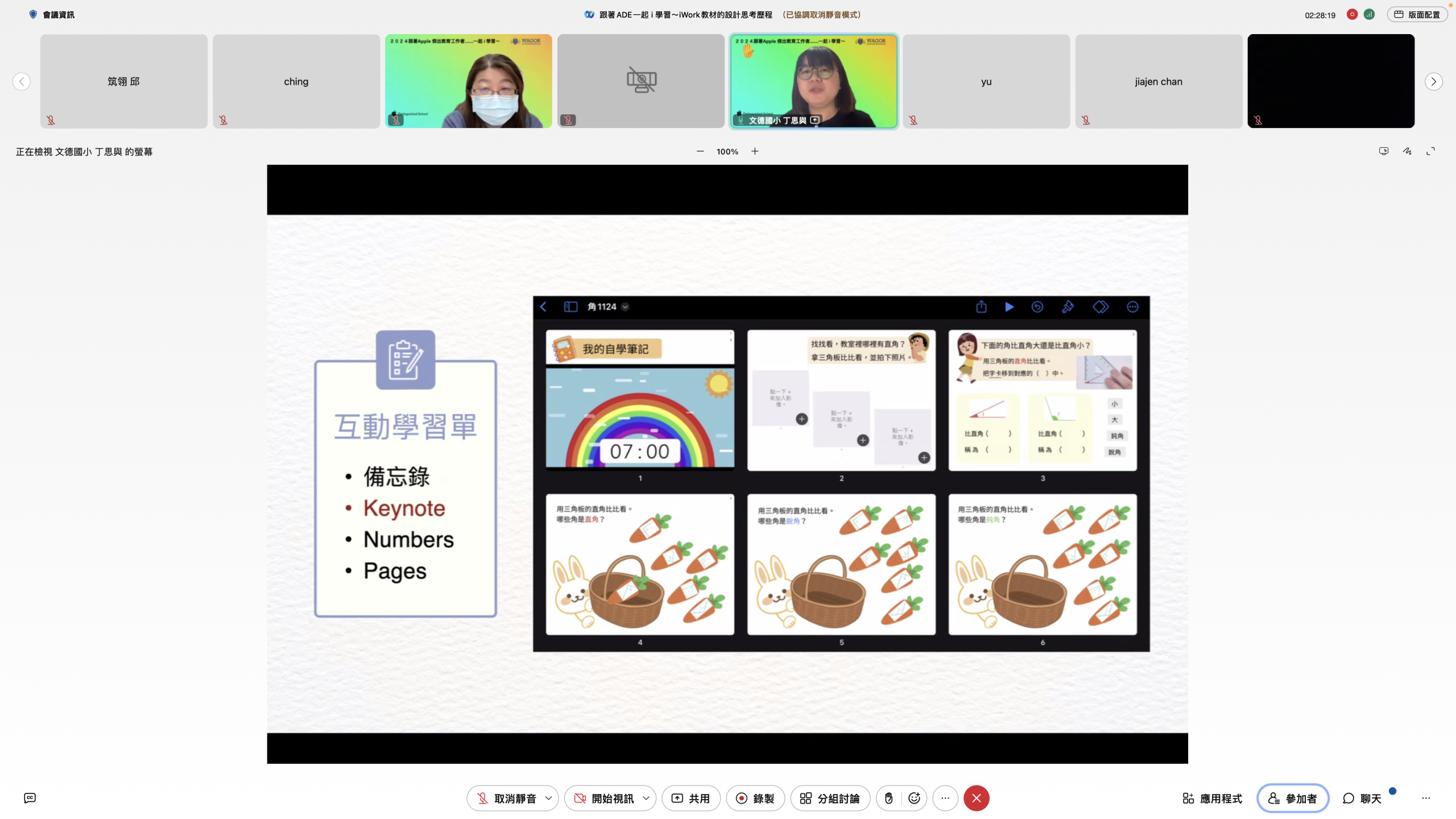Toggle recording with 錄製 button
This screenshot has height=819, width=1456.
pos(755,798)
